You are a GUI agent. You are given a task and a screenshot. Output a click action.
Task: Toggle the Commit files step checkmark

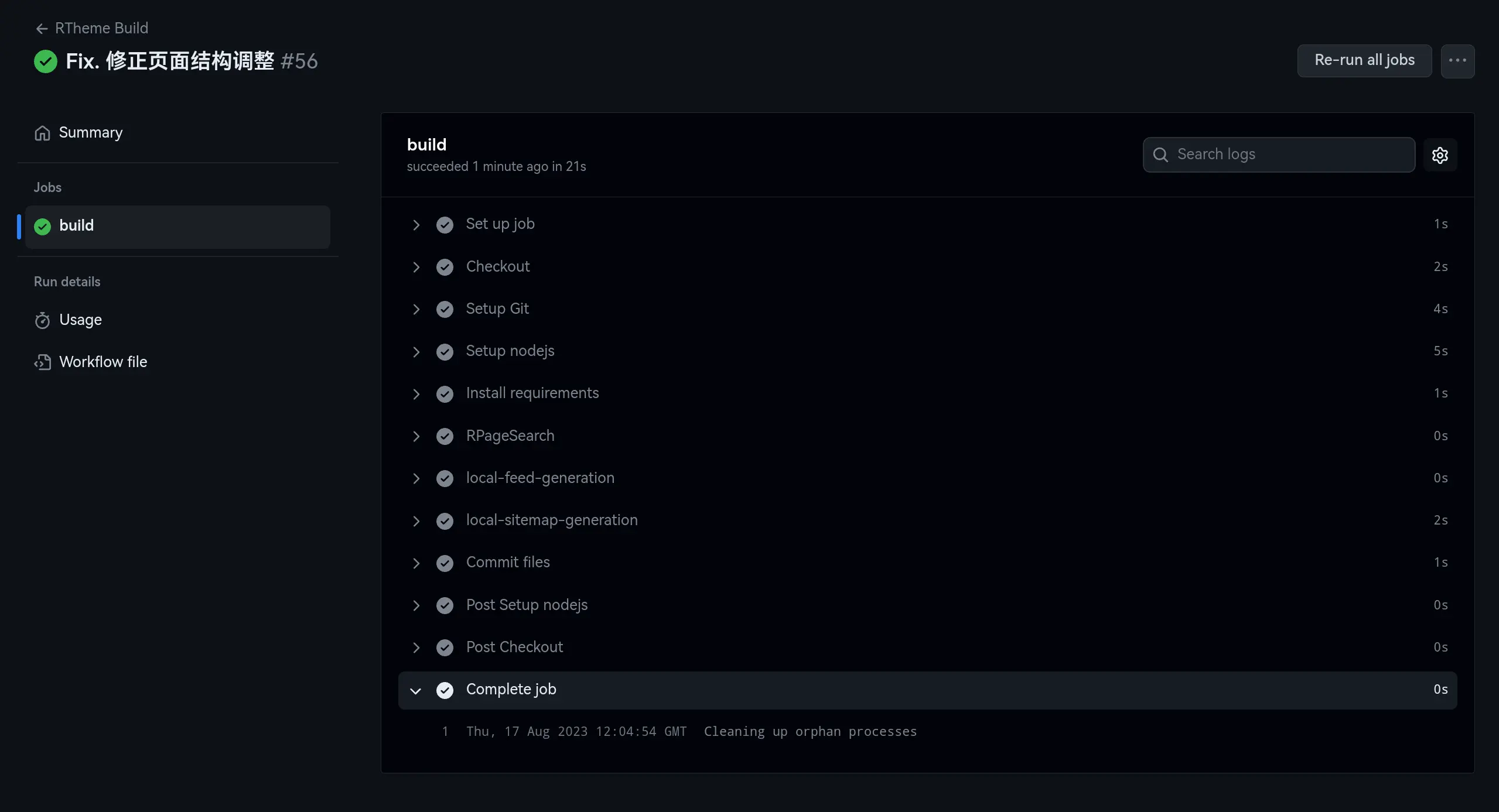(x=444, y=562)
